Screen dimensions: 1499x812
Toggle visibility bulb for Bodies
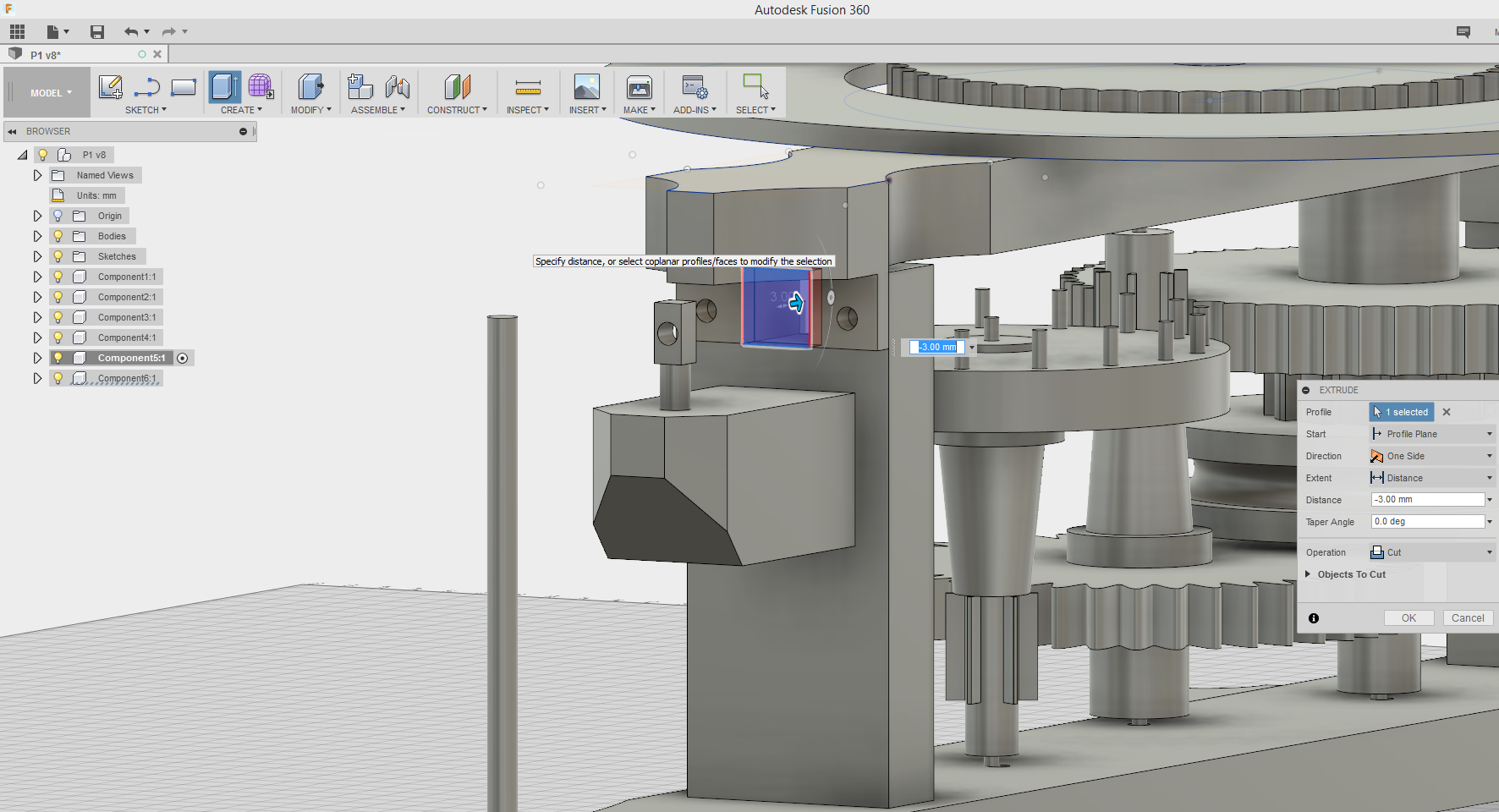[58, 236]
